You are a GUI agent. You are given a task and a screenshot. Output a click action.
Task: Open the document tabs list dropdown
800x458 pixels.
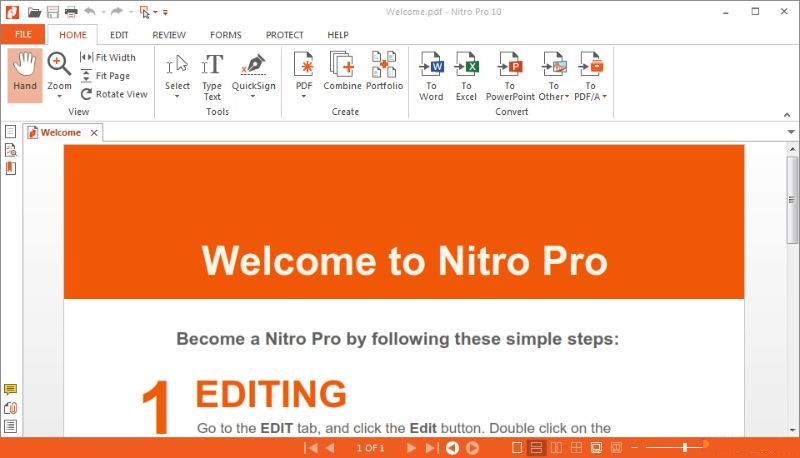point(791,132)
